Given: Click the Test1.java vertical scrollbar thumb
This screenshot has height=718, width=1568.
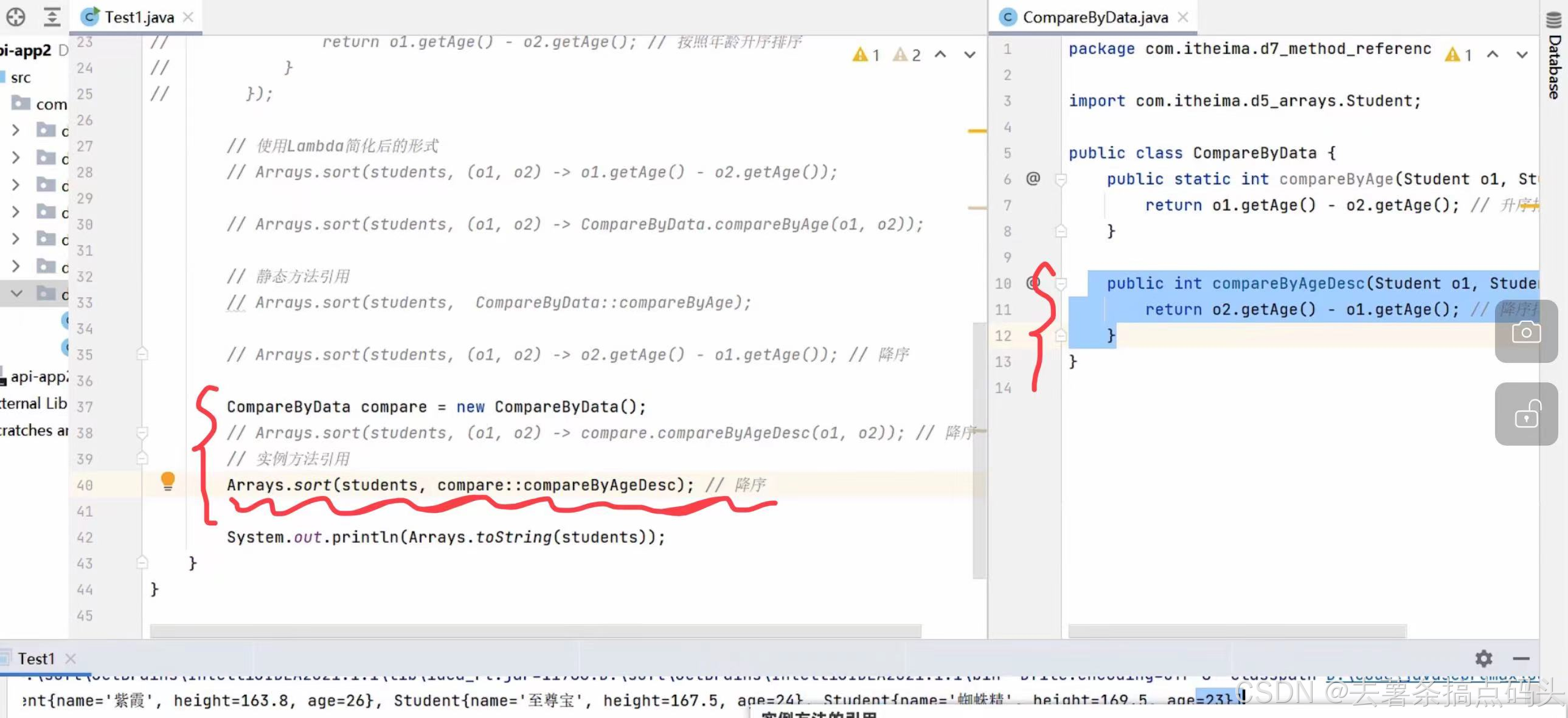Looking at the screenshot, I should pyautogui.click(x=979, y=450).
